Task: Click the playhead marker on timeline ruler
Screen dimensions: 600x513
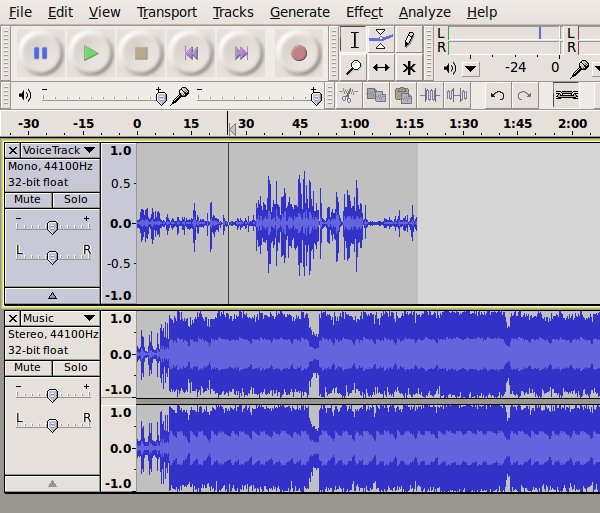Action: [x=232, y=129]
